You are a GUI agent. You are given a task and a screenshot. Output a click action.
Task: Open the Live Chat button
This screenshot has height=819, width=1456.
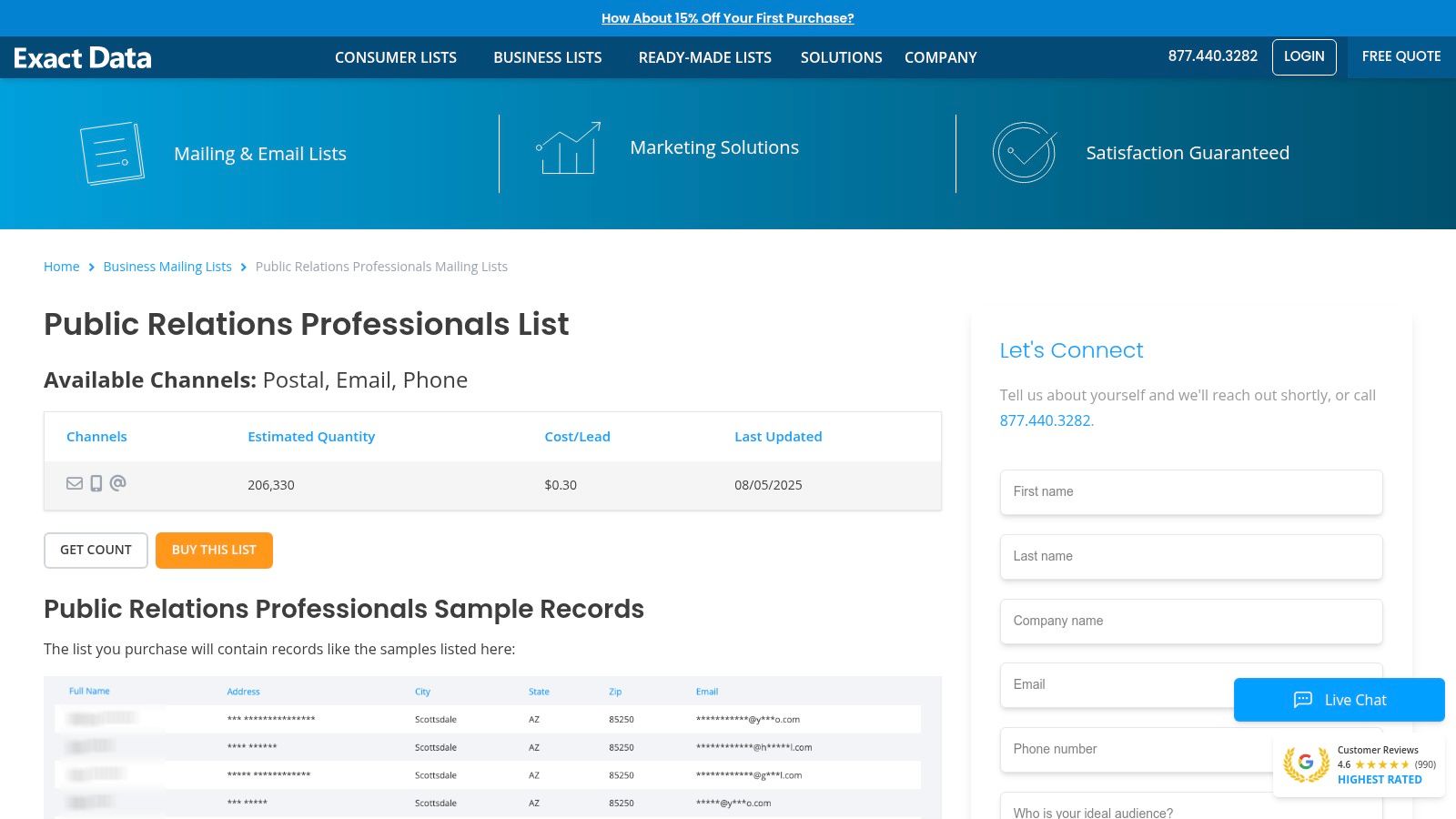tap(1340, 700)
